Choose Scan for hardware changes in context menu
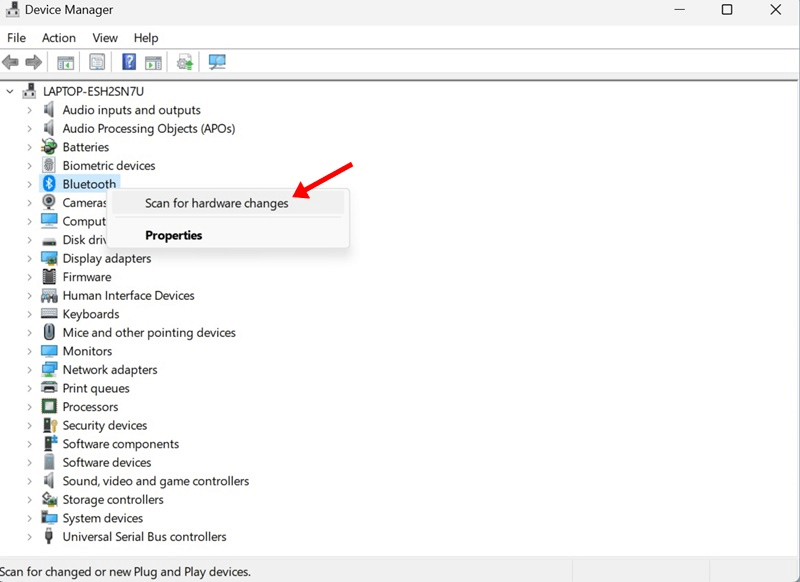This screenshot has height=582, width=800. (217, 203)
